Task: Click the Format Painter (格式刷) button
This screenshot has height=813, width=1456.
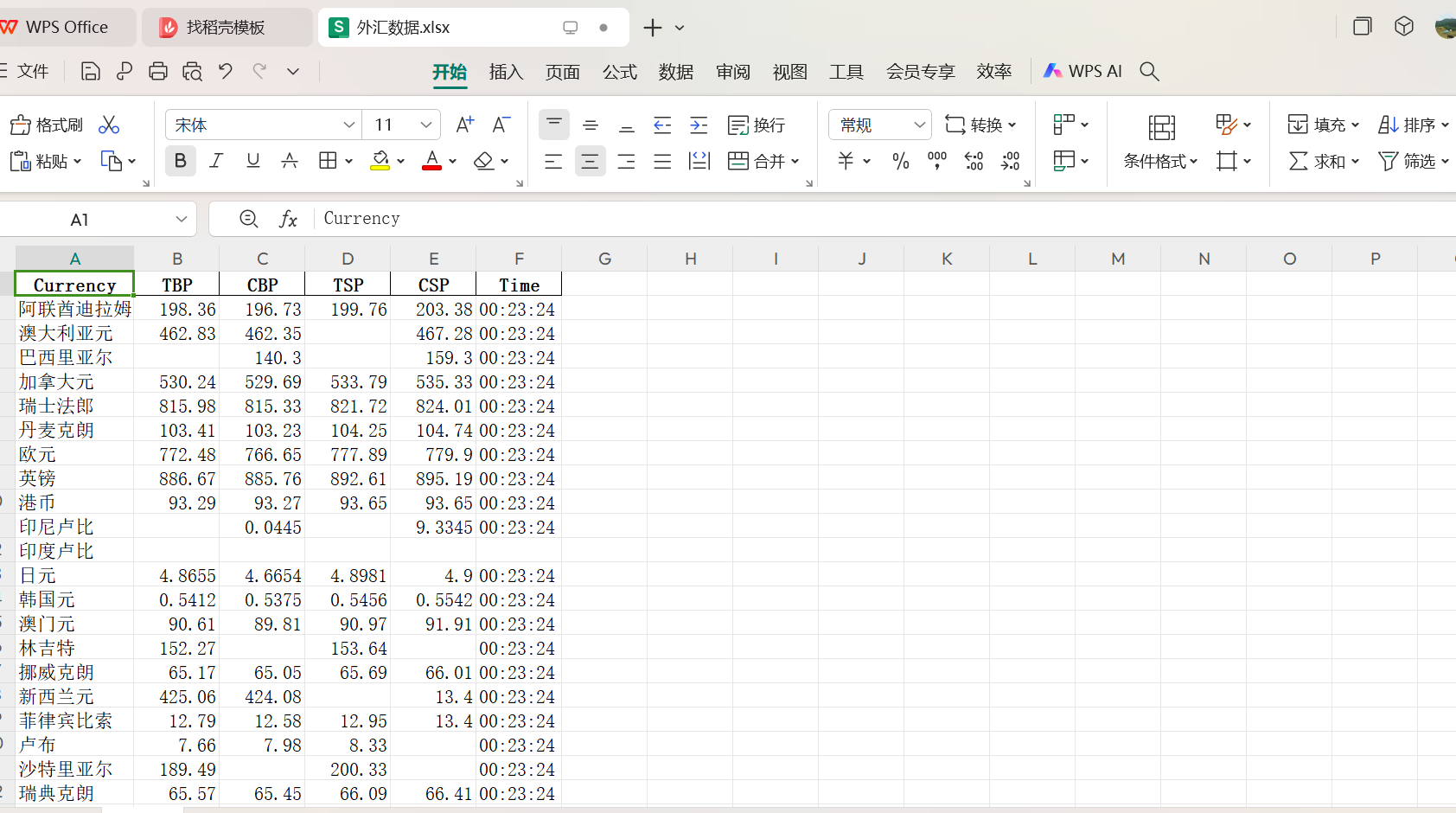Action: [x=47, y=125]
